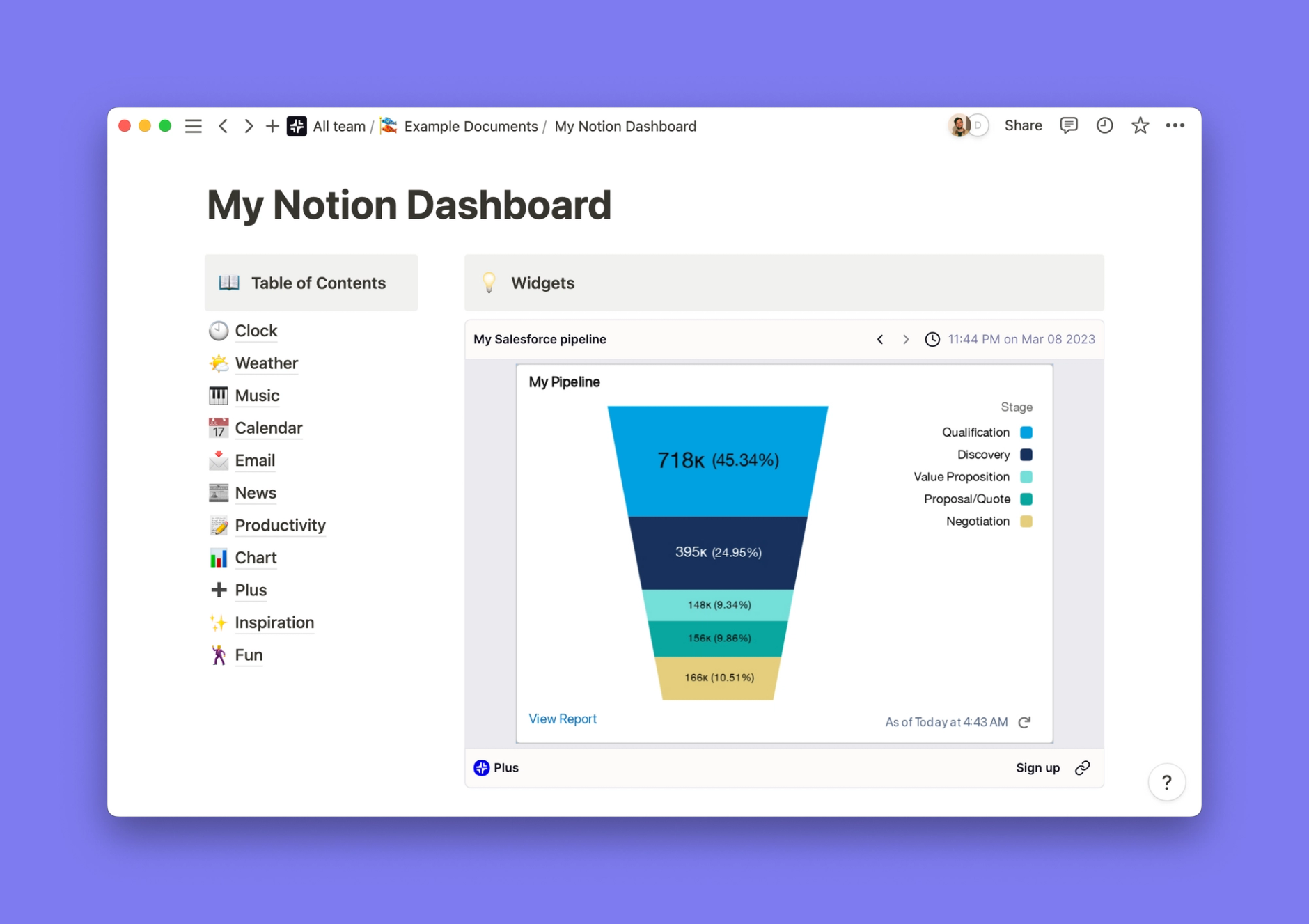Show next snapshot in Salesforce pipeline widget
This screenshot has width=1309, height=924.
click(905, 339)
